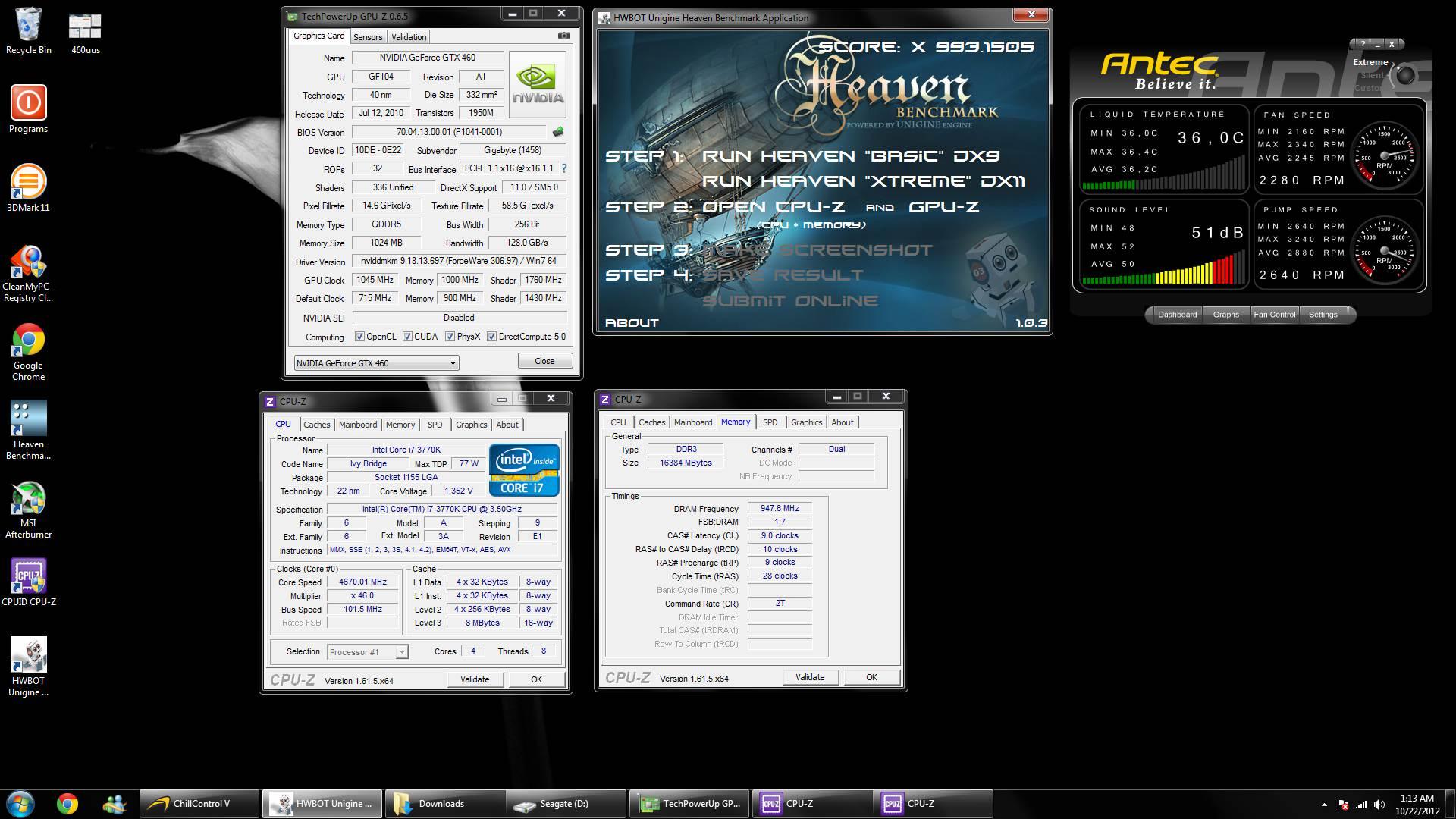Click the Antec fan speed gauge

tap(1384, 155)
